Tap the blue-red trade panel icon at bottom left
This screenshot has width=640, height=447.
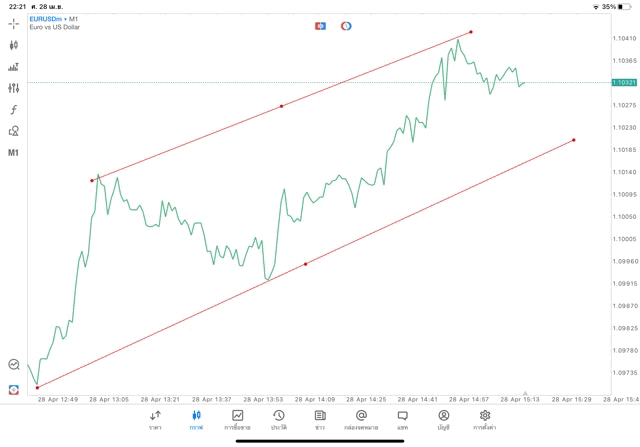14,389
